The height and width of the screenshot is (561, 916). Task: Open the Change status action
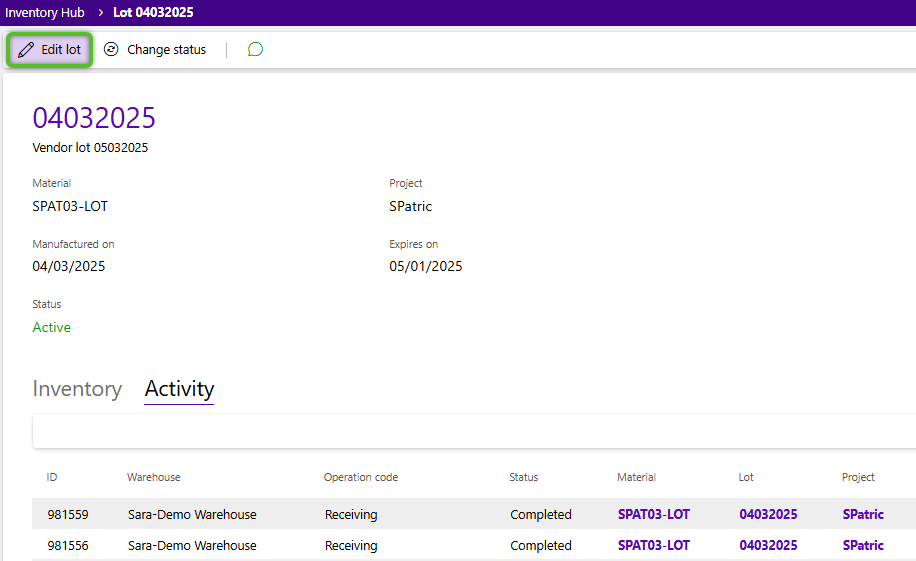155,50
